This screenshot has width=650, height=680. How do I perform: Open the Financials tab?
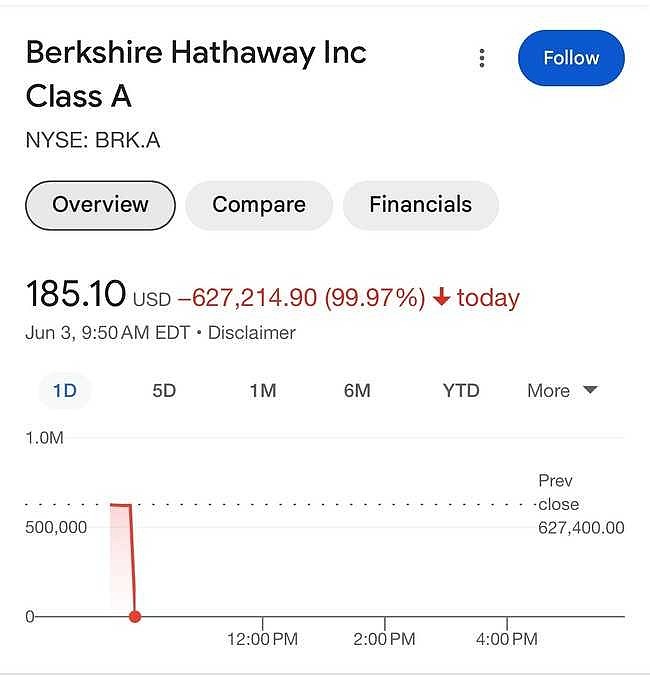click(x=421, y=205)
